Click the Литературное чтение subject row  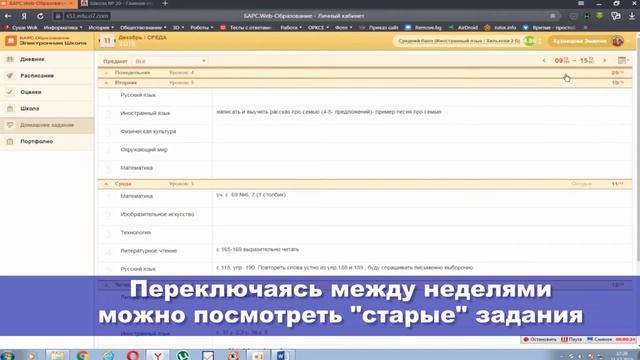point(364,251)
